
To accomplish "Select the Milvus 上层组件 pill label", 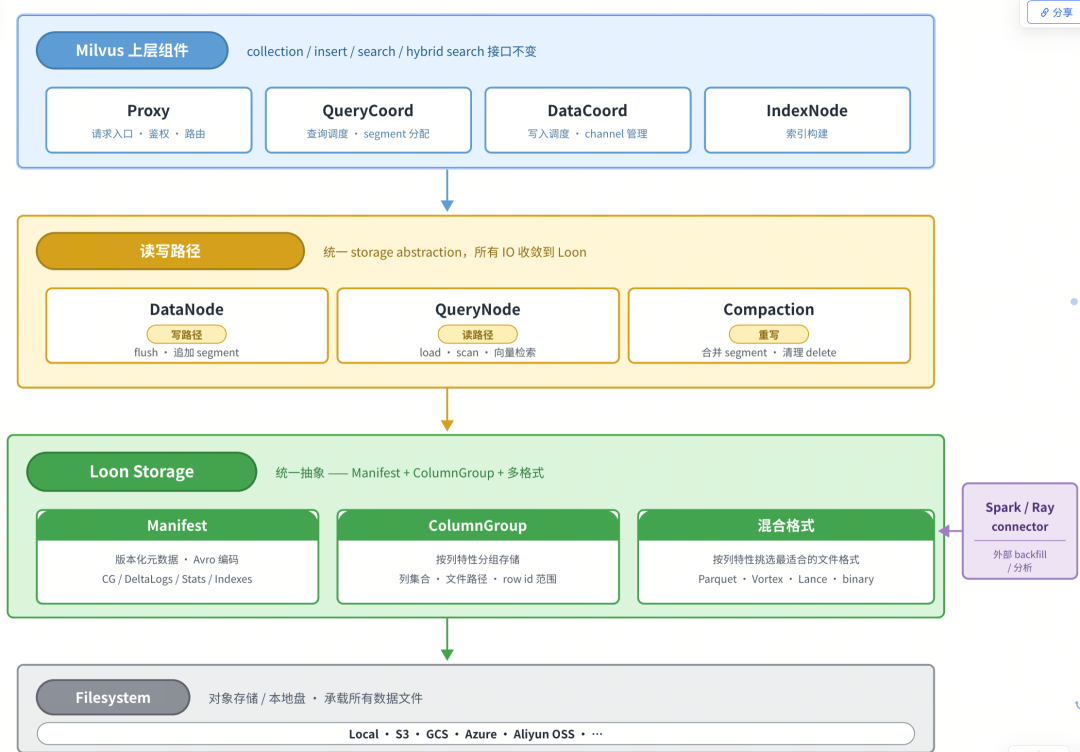I will point(132,50).
